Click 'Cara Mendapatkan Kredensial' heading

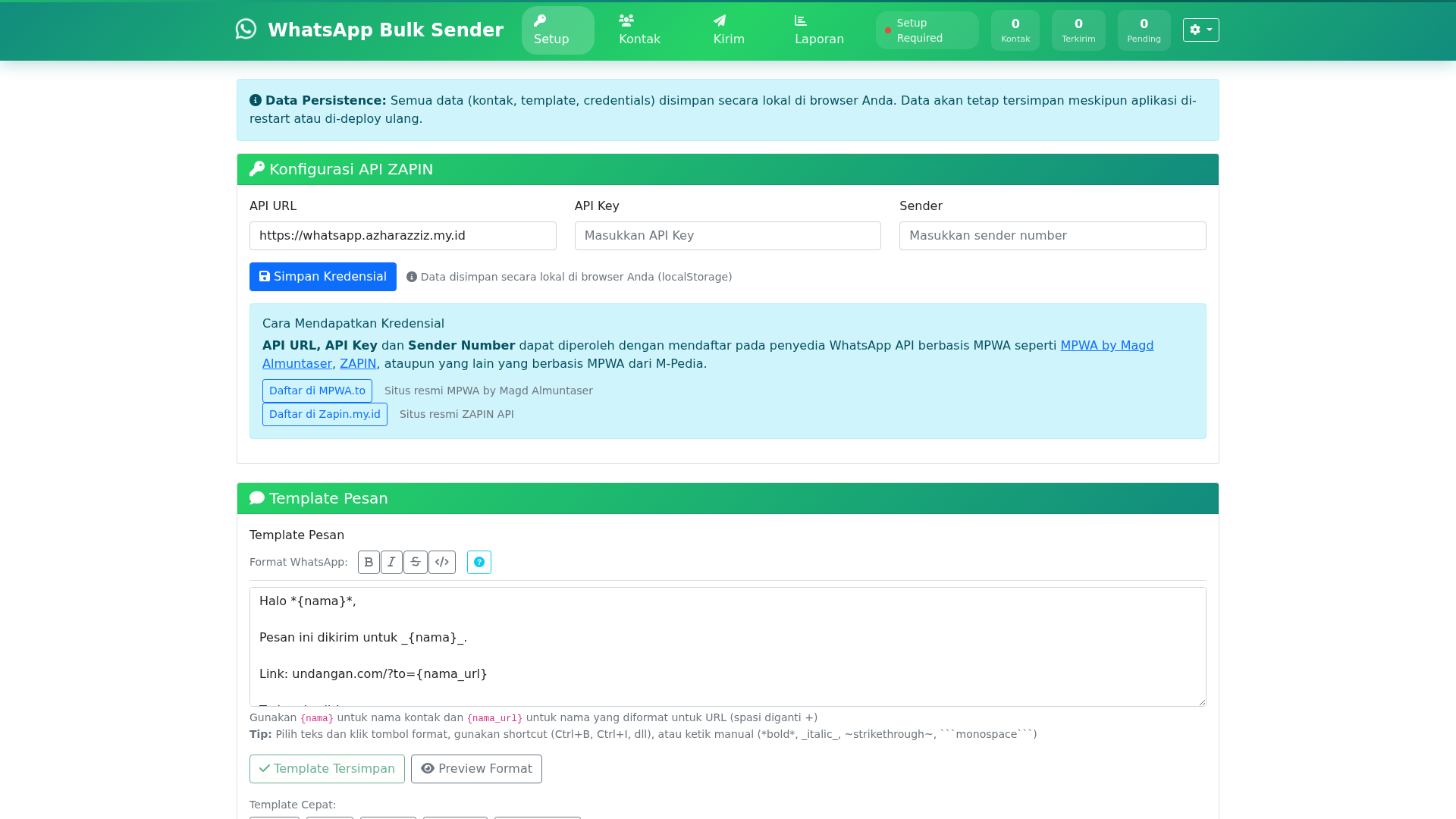coord(353,324)
